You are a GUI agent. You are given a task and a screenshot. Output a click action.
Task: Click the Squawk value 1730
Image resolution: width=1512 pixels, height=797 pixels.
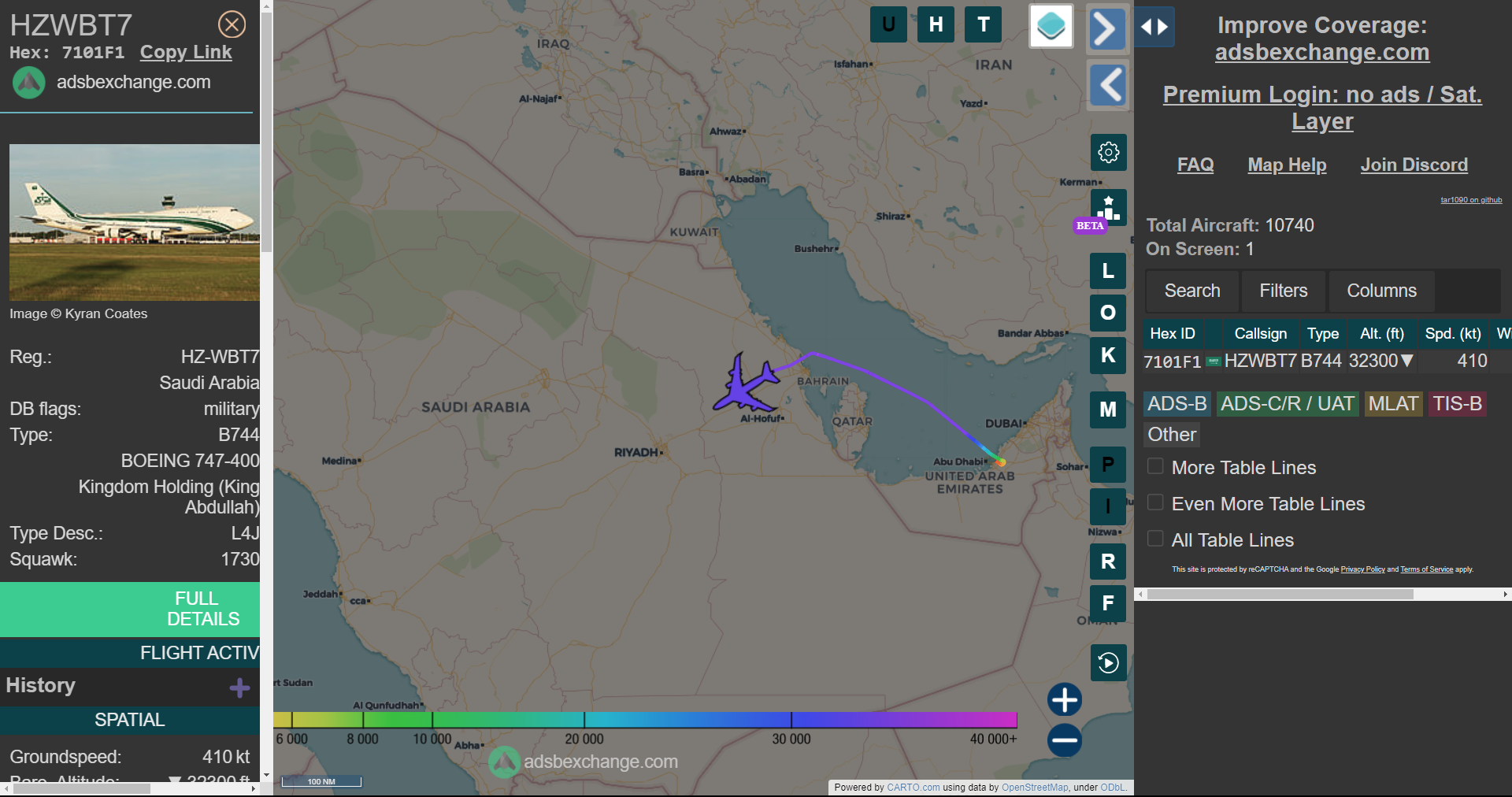tap(240, 559)
